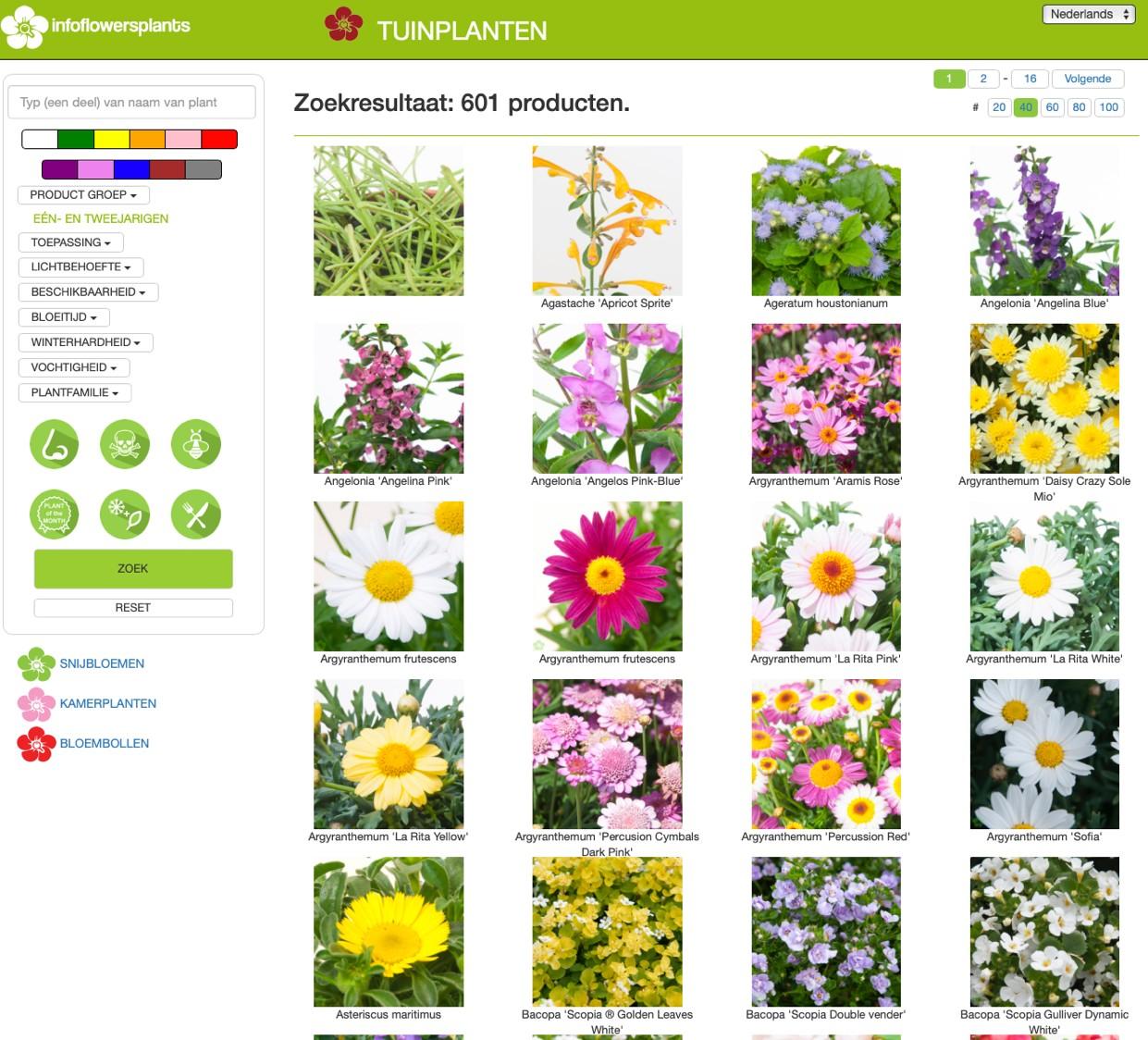Select page 1 of results

pos(949,79)
